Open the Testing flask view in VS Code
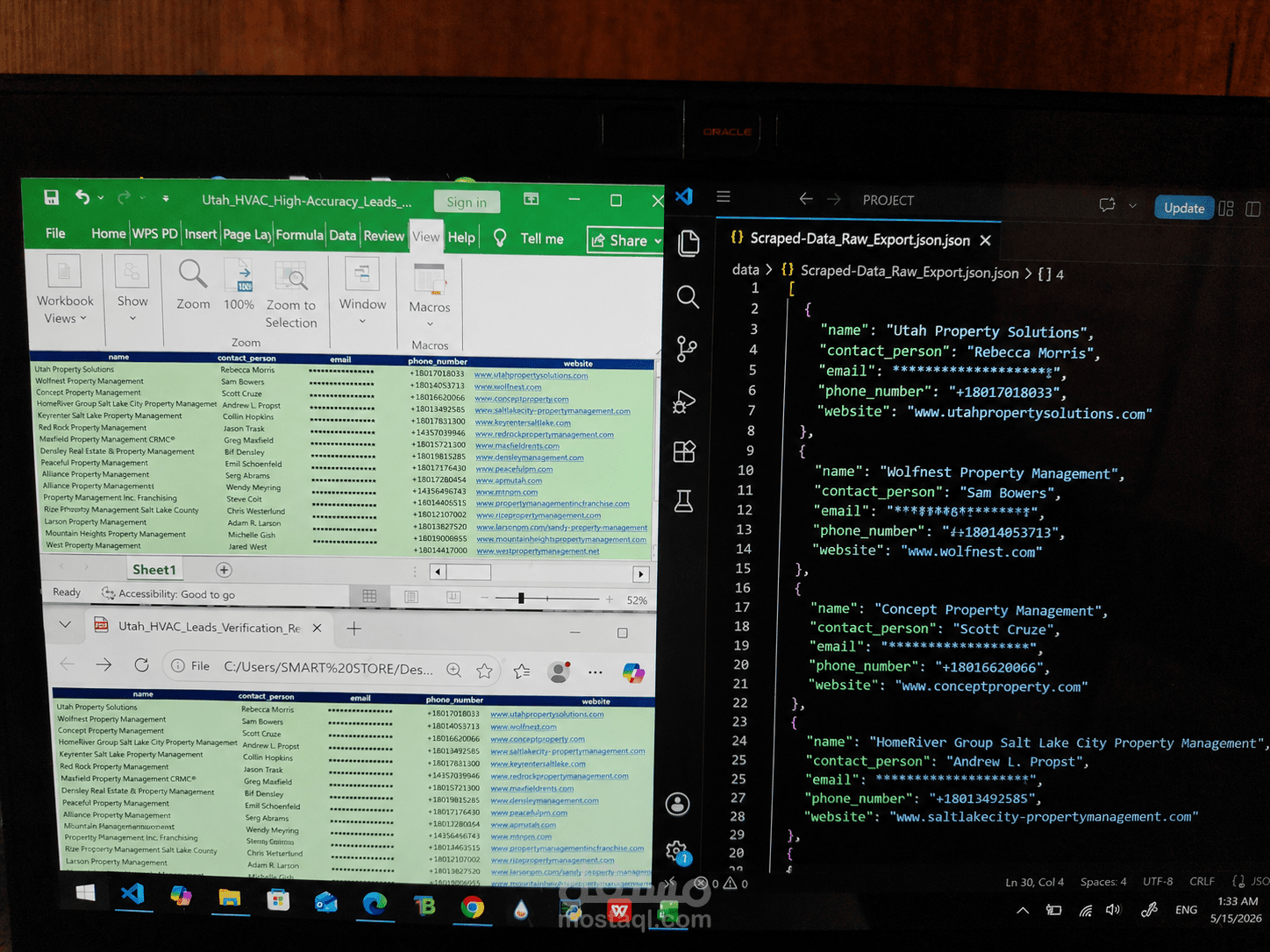The width and height of the screenshot is (1270, 952). click(x=683, y=501)
